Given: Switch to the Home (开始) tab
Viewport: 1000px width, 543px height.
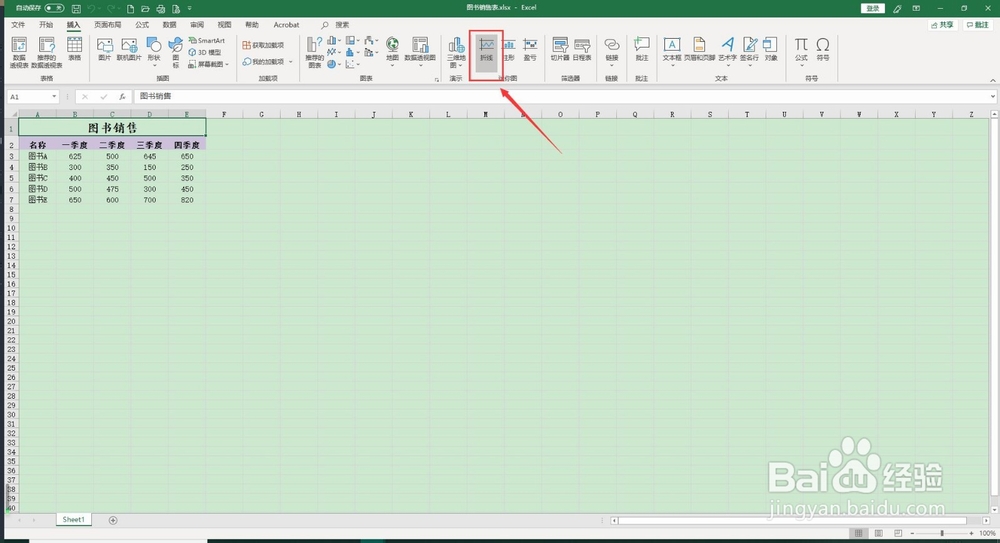Looking at the screenshot, I should 46,25.
